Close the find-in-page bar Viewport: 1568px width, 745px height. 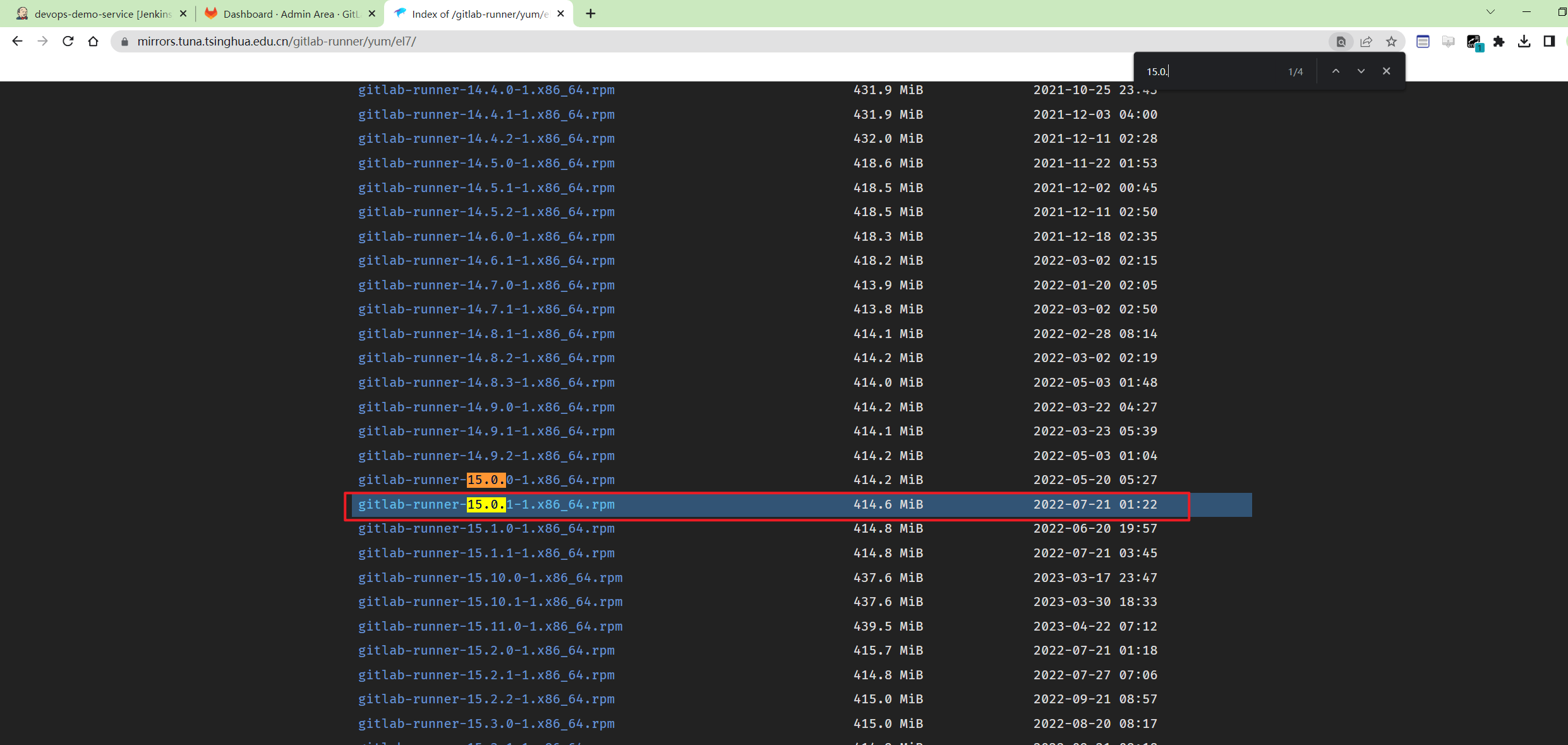pos(1386,71)
